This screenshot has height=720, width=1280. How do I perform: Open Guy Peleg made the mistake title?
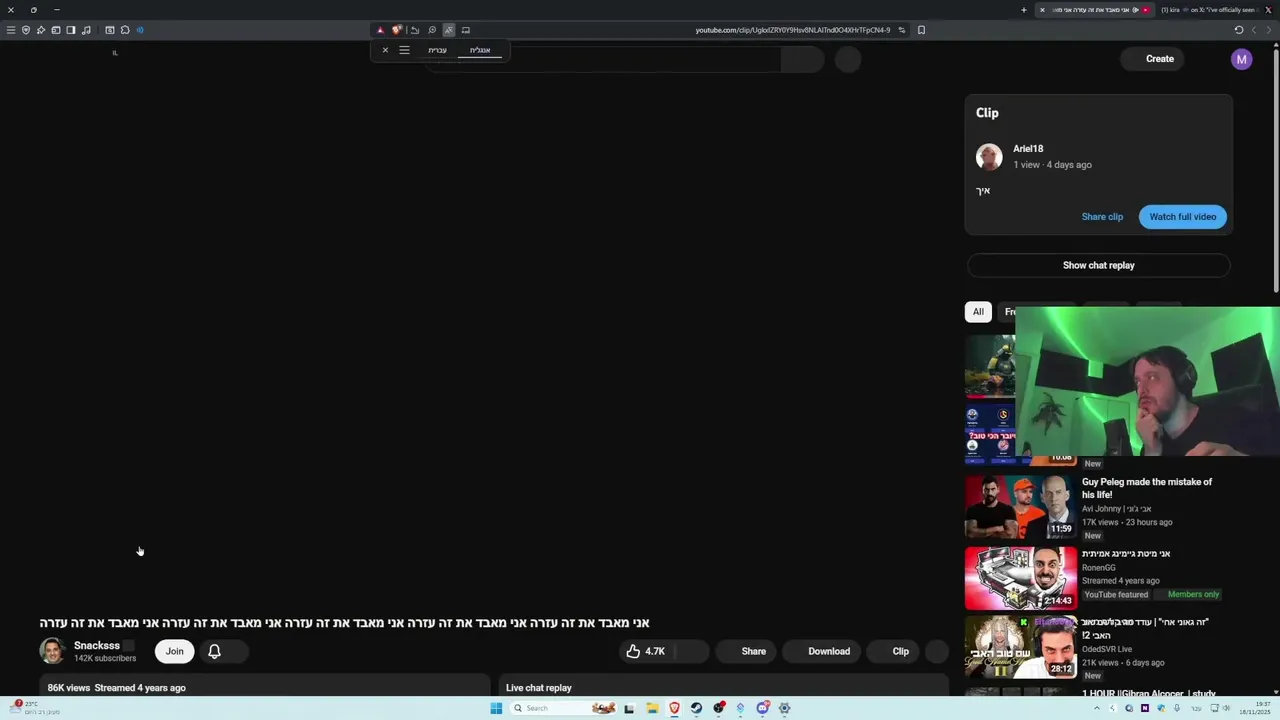tap(1147, 488)
